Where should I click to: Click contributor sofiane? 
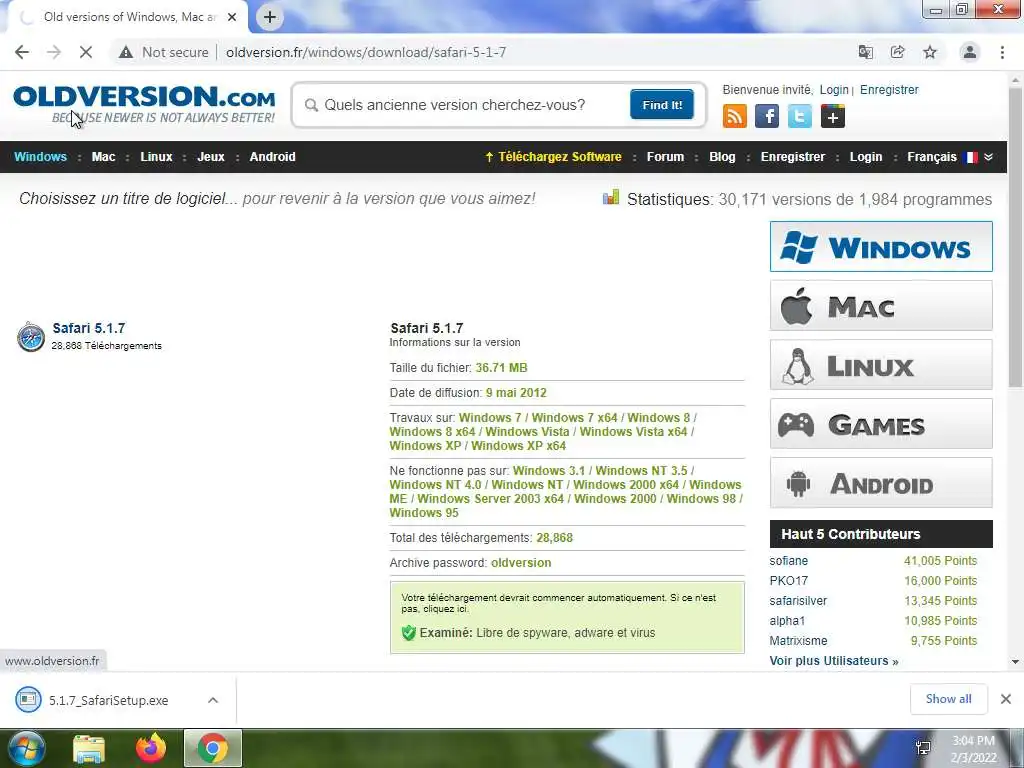pos(788,561)
